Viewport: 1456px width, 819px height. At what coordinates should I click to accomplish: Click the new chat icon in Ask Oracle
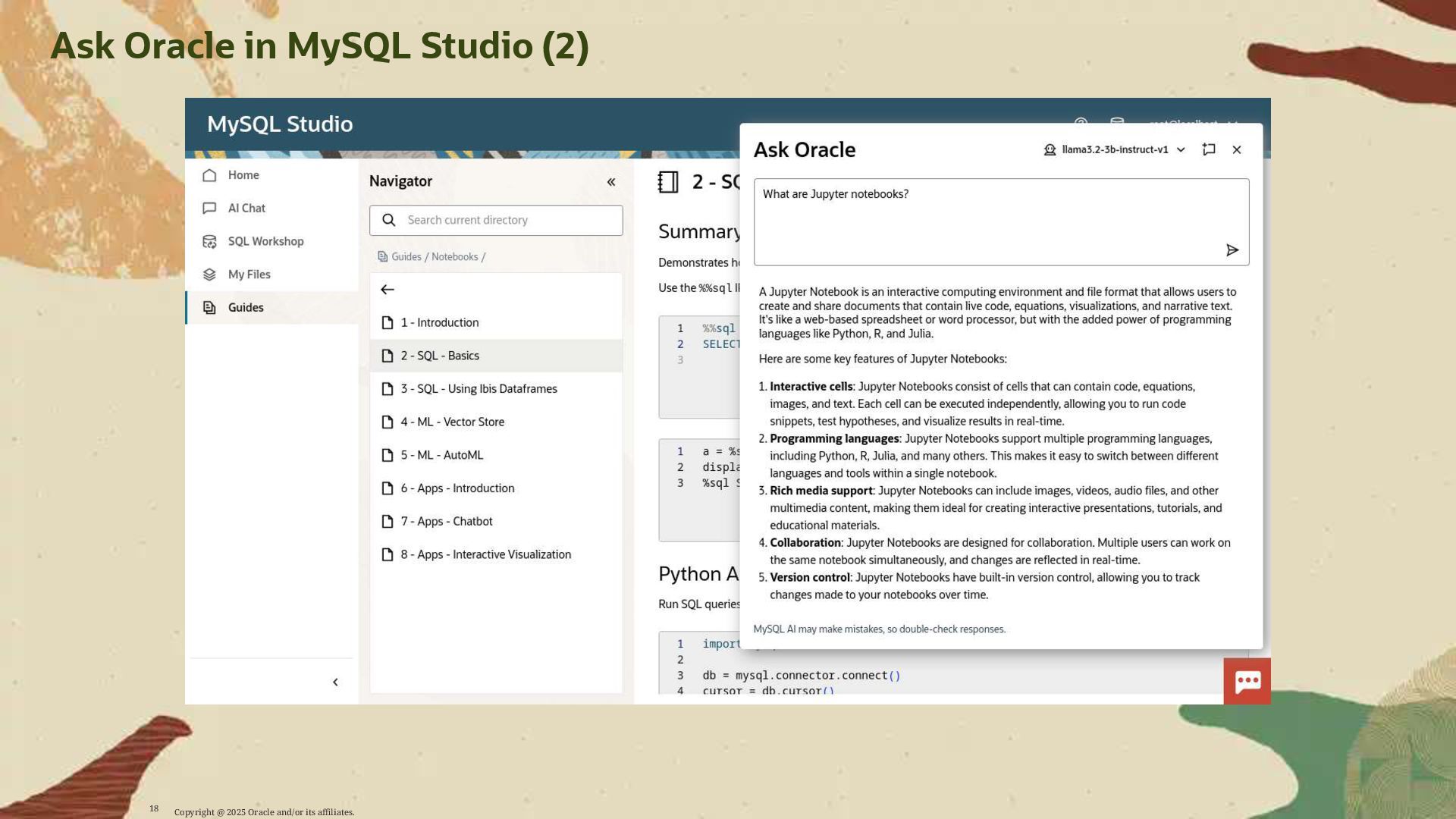click(1209, 149)
